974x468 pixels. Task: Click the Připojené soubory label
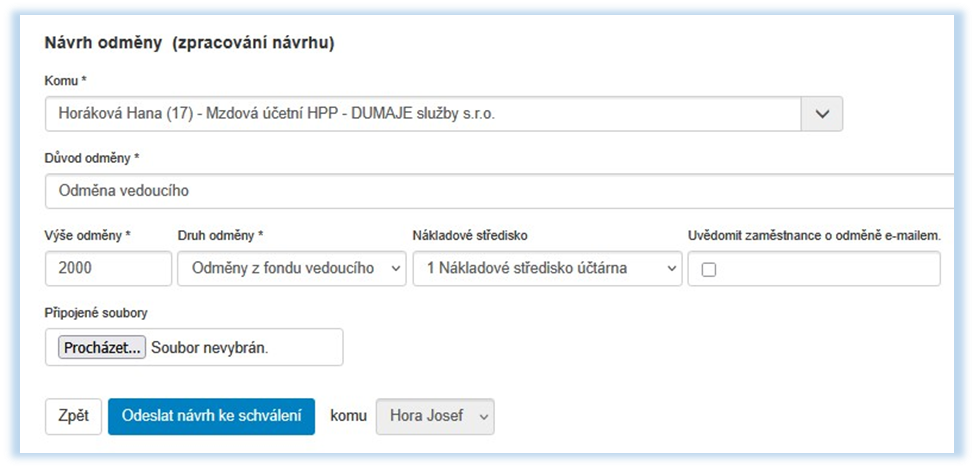pos(96,313)
